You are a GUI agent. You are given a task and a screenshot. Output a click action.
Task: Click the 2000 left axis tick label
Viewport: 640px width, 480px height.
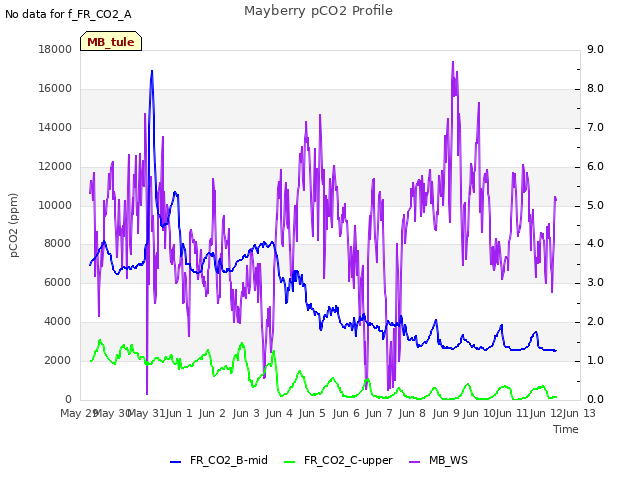coord(58,360)
